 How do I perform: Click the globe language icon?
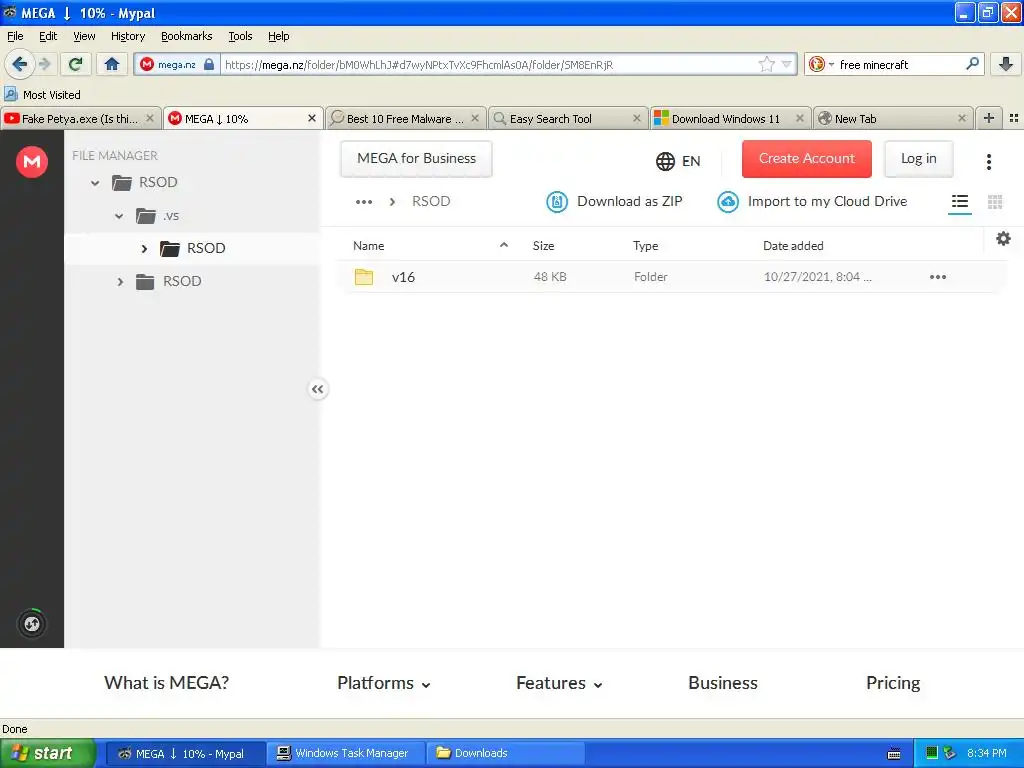point(665,161)
